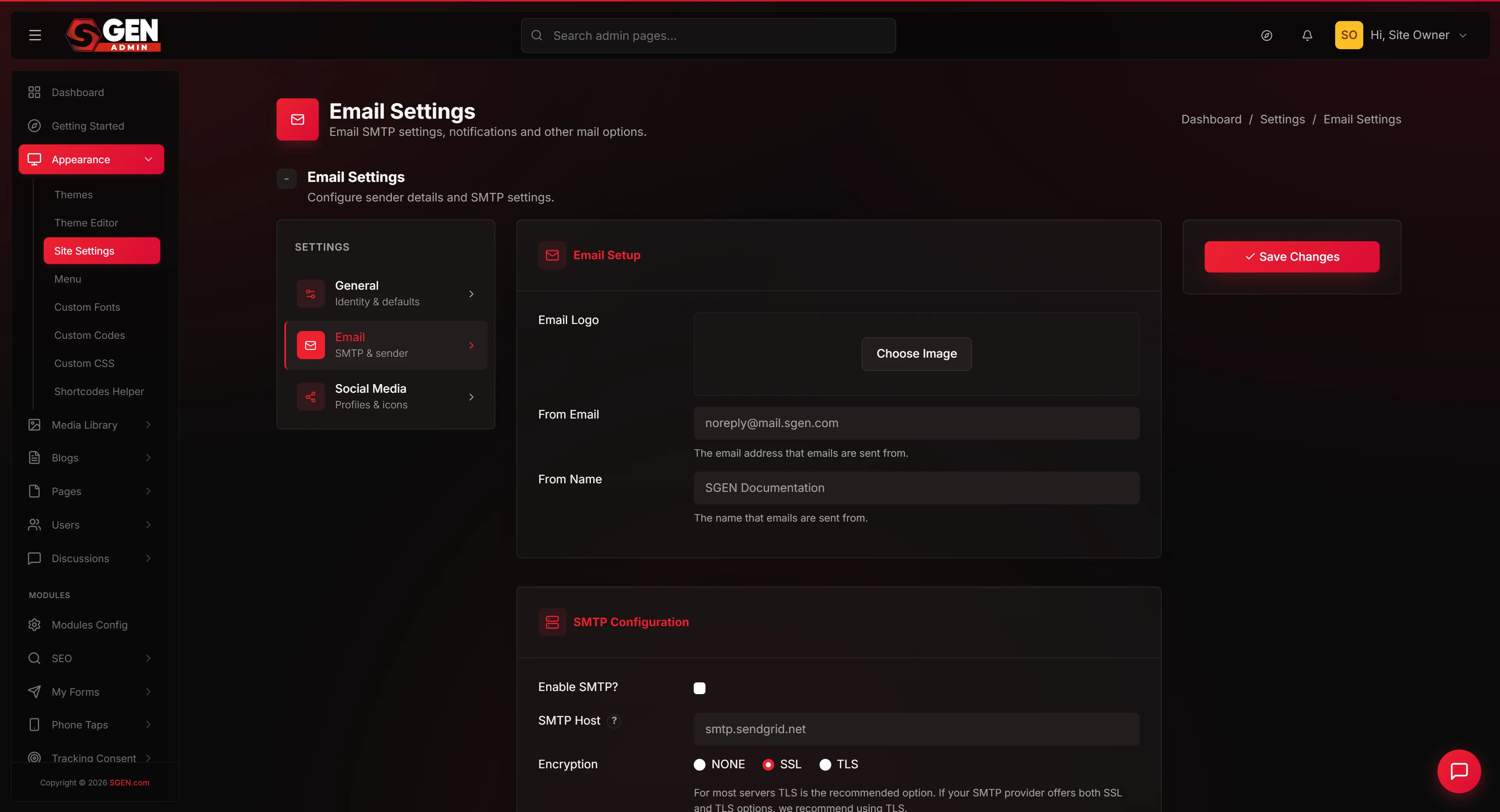This screenshot has height=812, width=1500.
Task: Switch to the General settings tab chevron
Action: tap(471, 294)
